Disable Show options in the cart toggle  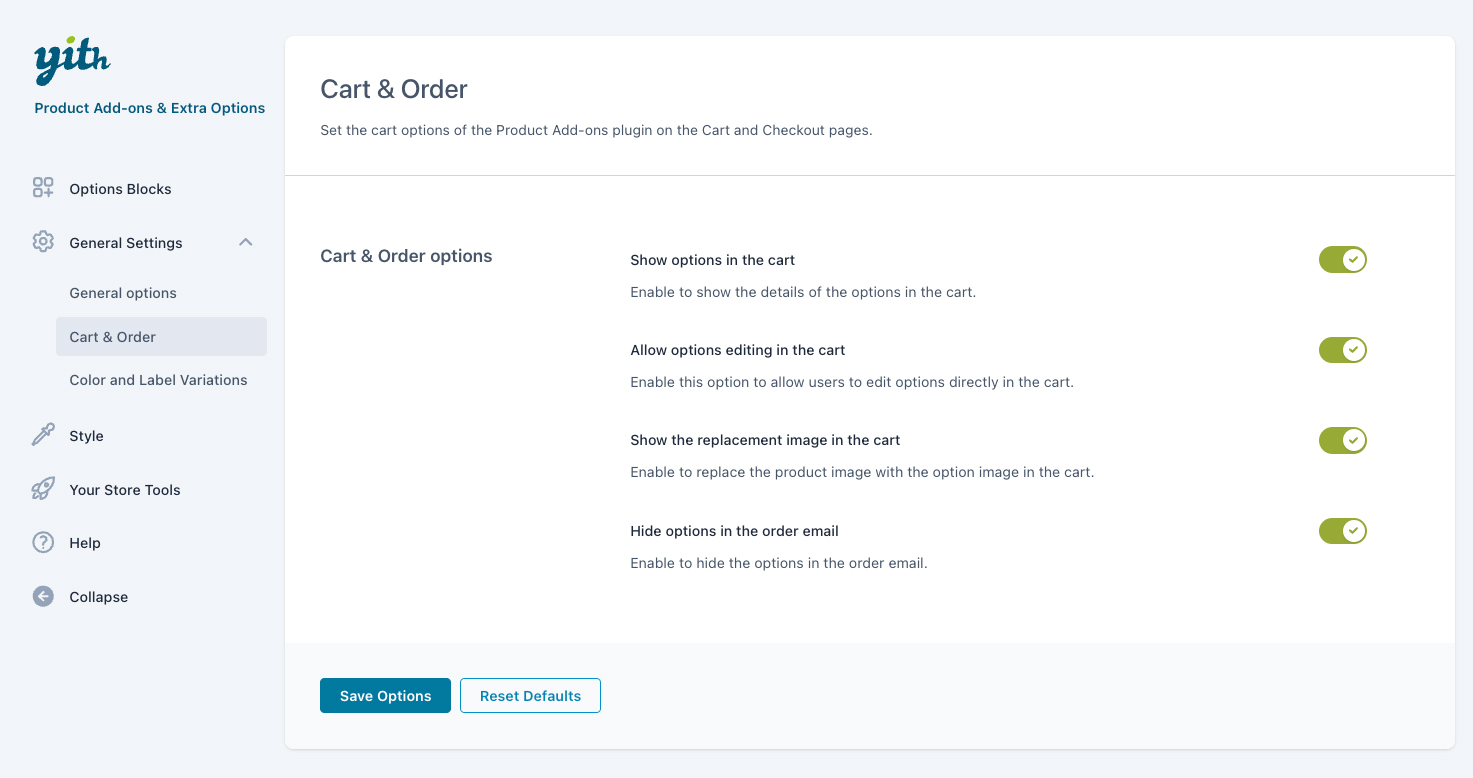[1342, 260]
